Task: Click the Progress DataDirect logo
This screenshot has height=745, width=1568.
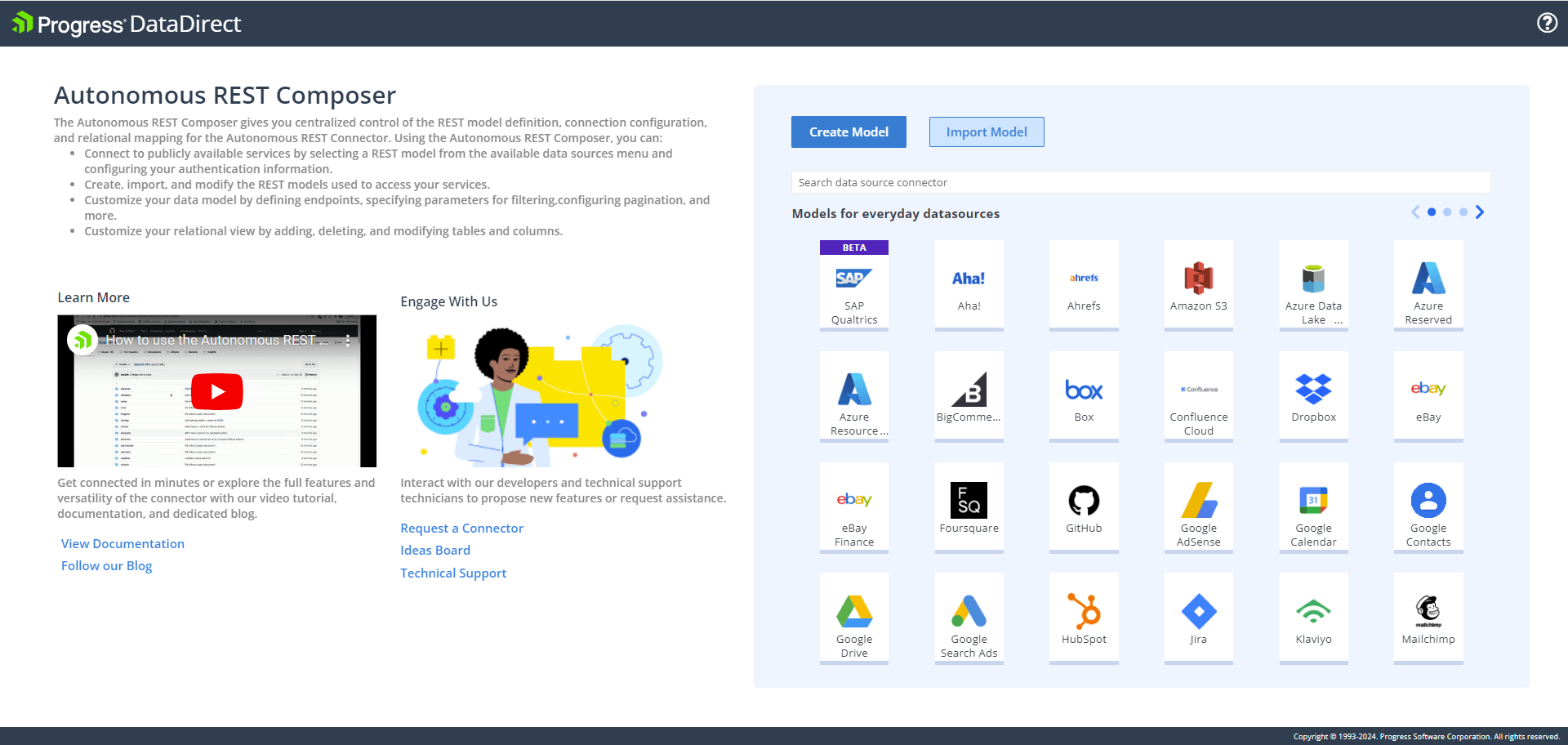Action: point(127,24)
